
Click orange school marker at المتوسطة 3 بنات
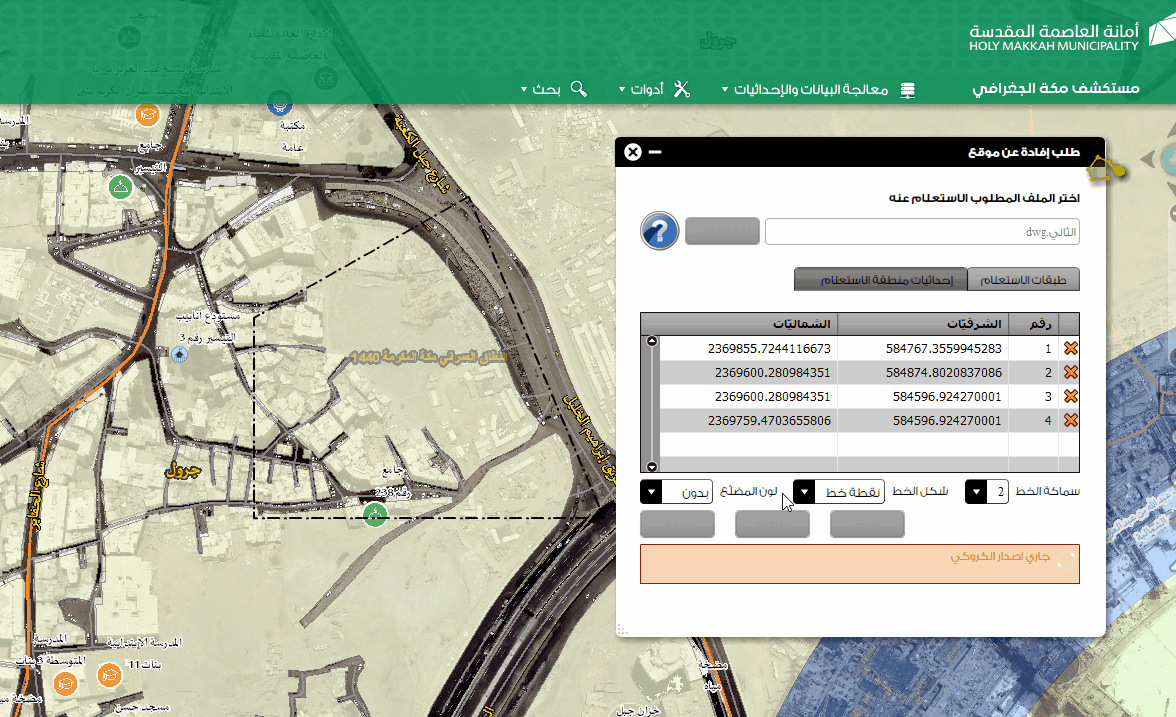(x=65, y=684)
